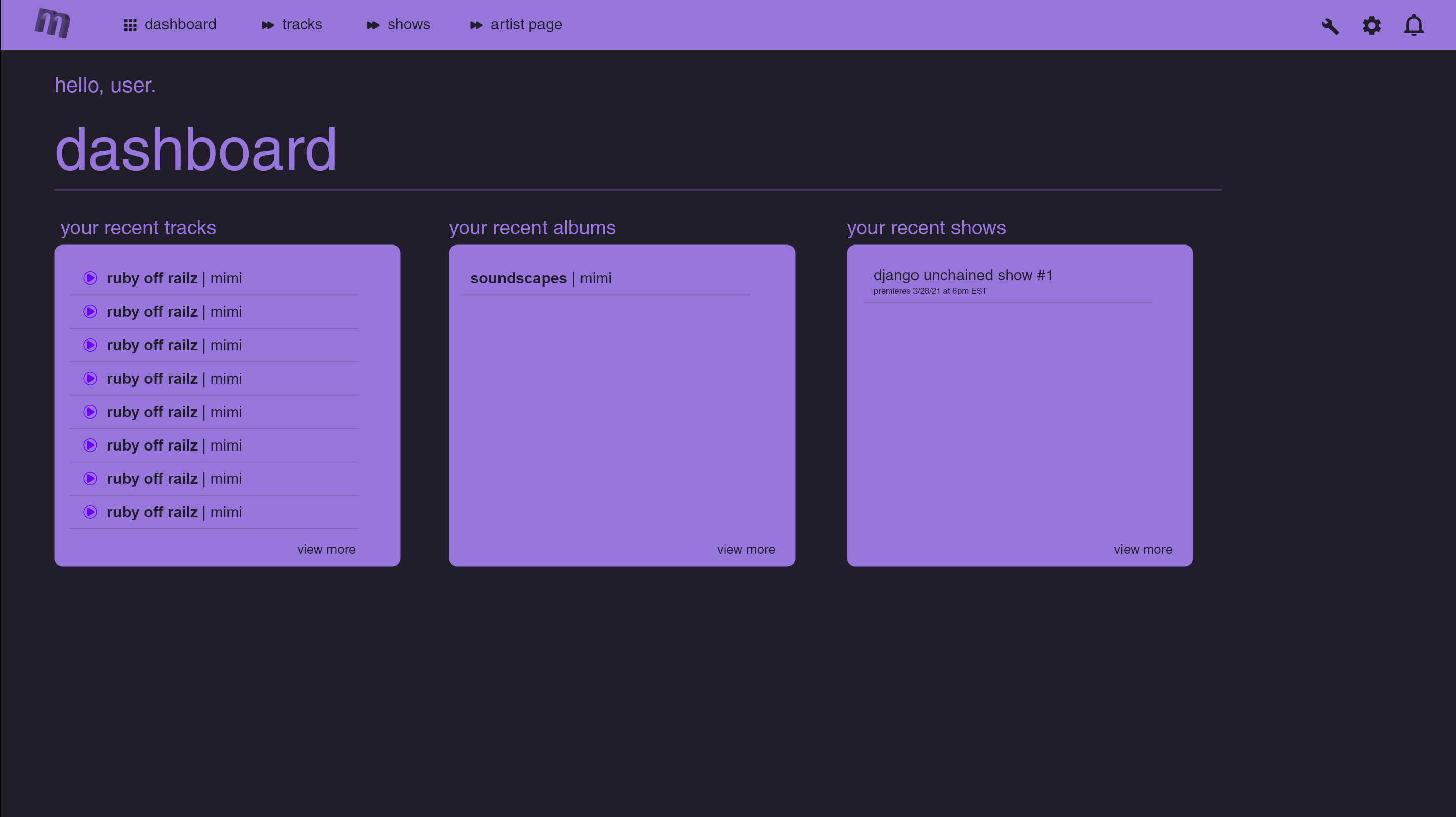Play the third ruby off railz track
The height and width of the screenshot is (817, 1456).
(90, 345)
